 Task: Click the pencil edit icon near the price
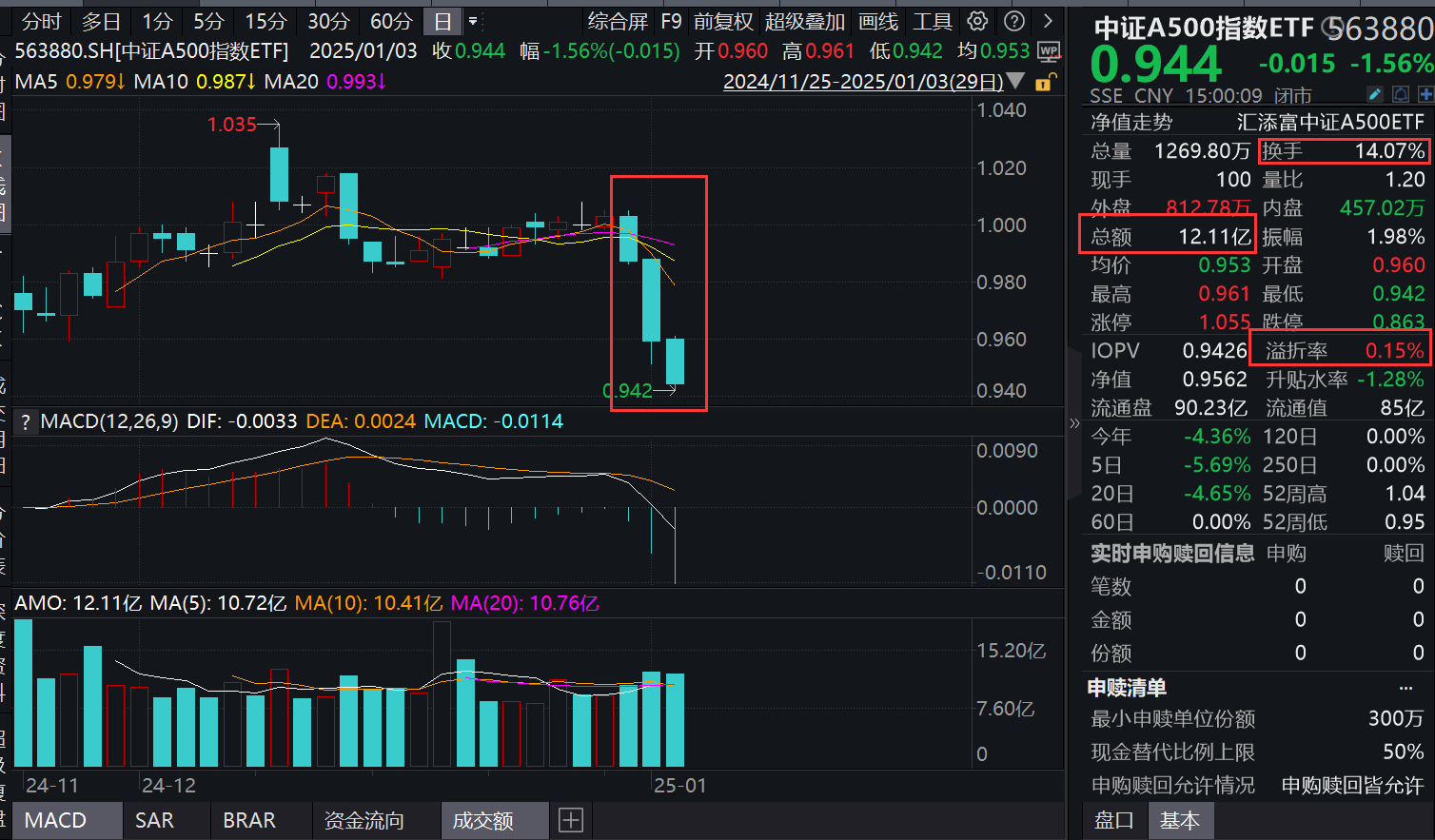point(1373,94)
